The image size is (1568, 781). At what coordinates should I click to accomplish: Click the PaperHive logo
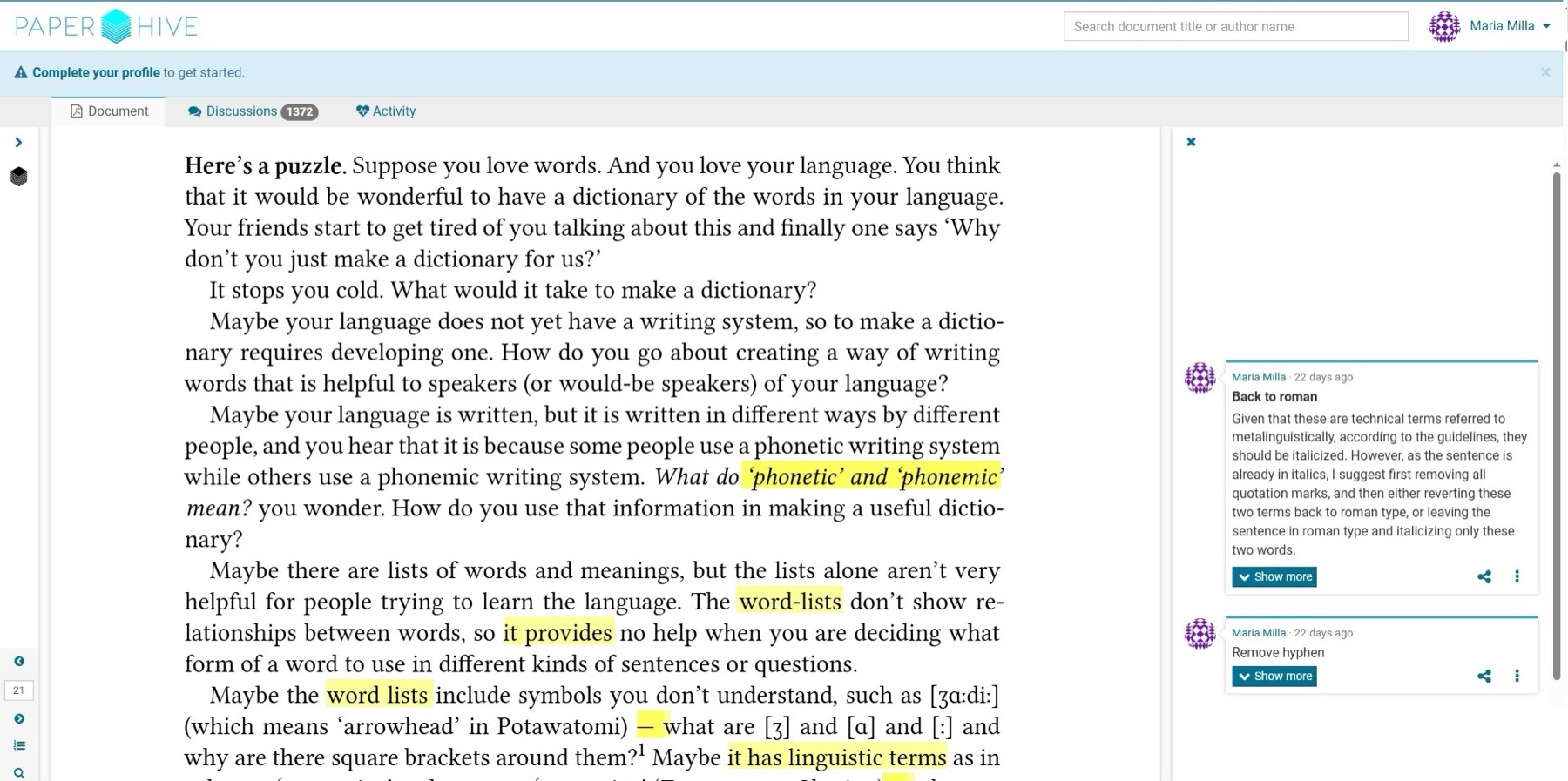(x=106, y=26)
